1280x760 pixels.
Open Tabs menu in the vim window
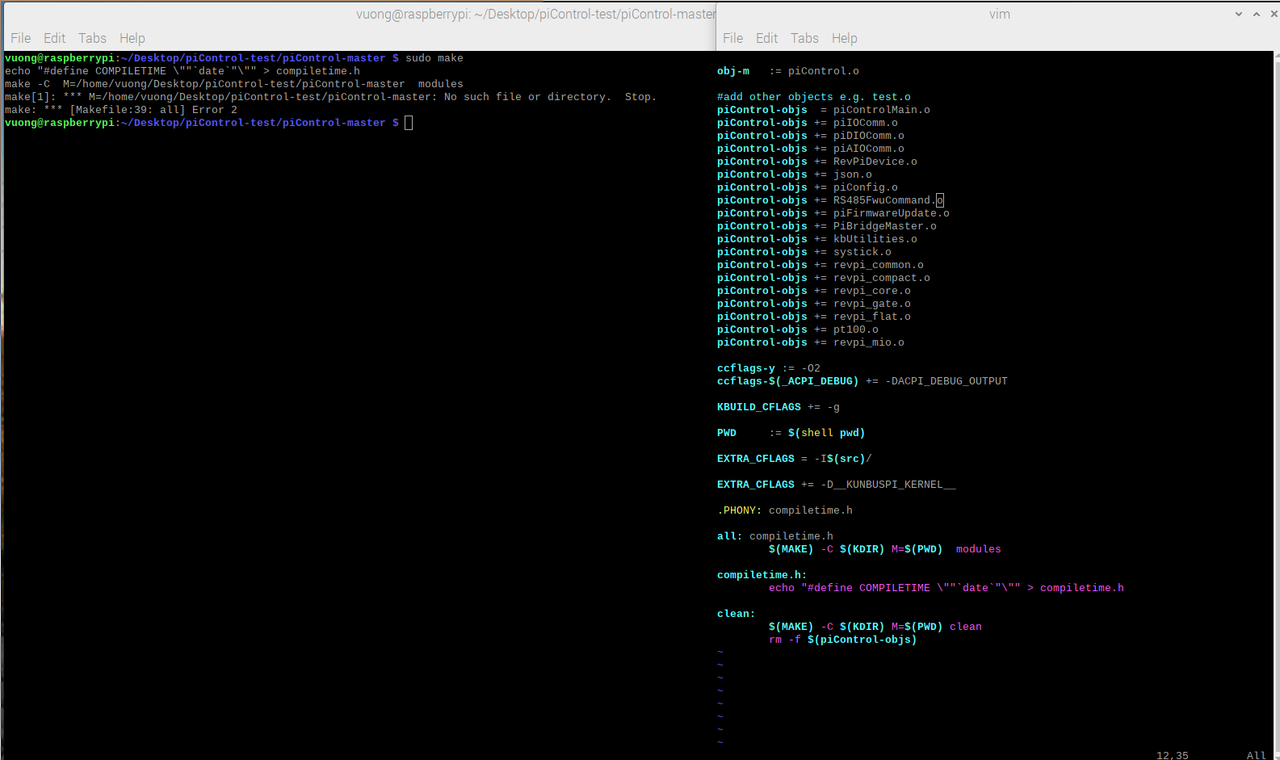tap(804, 38)
